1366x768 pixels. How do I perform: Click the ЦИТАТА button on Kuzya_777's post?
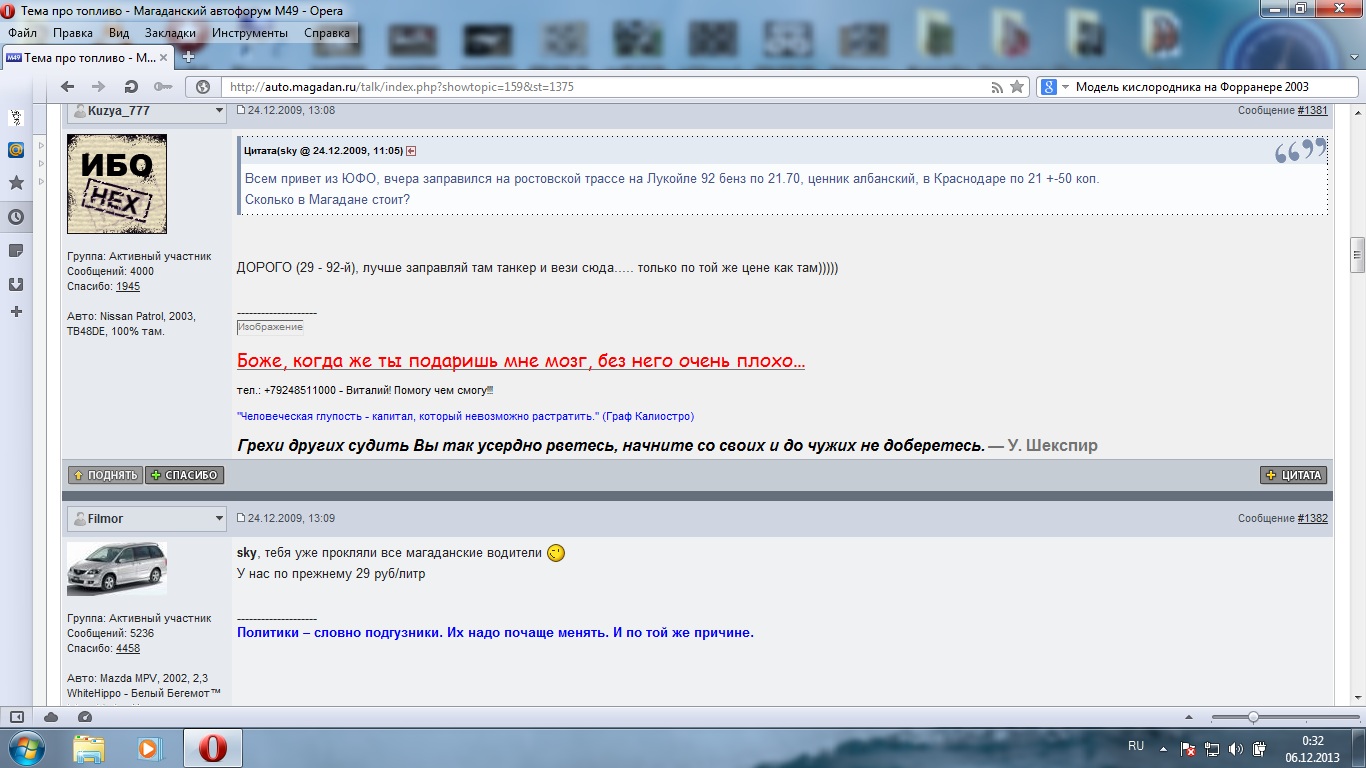tap(1293, 475)
